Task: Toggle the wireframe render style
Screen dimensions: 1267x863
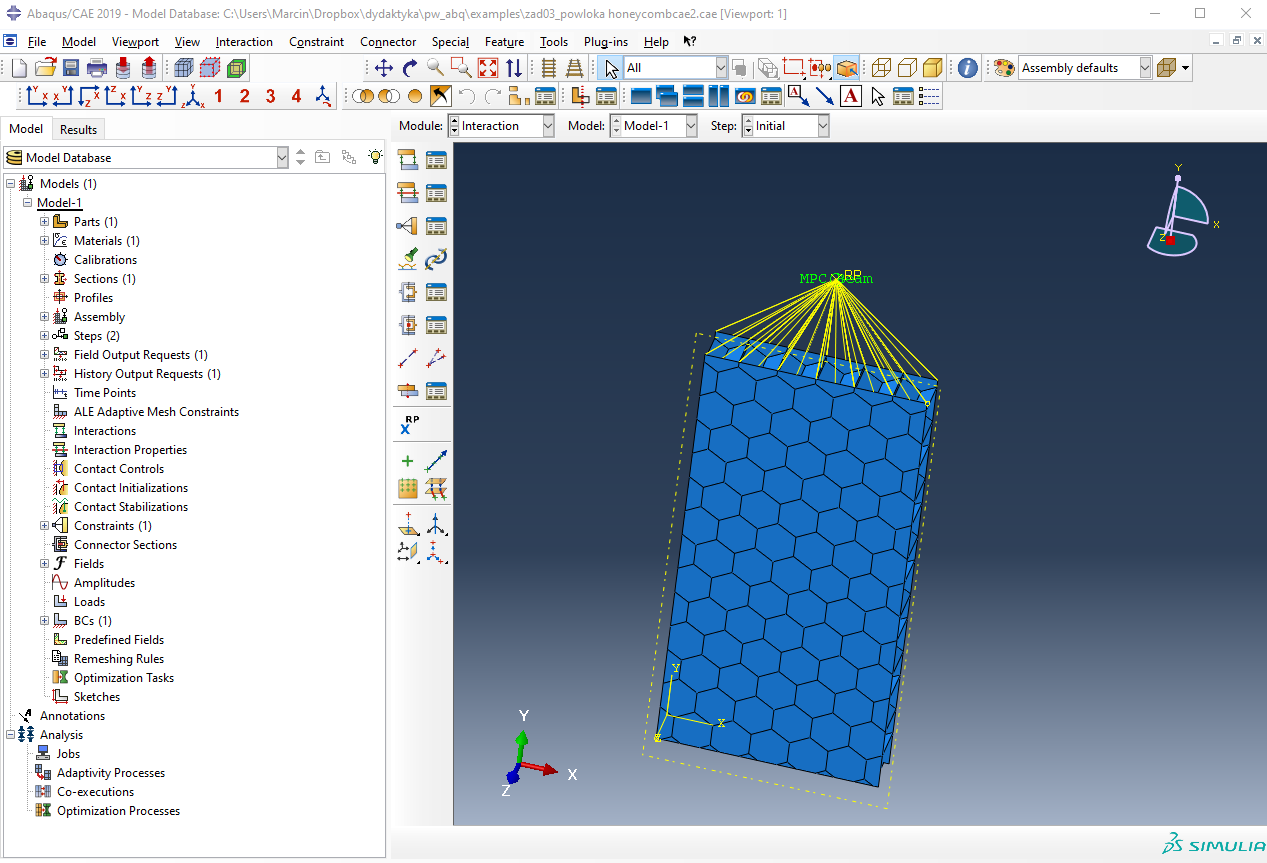Action: coord(880,68)
